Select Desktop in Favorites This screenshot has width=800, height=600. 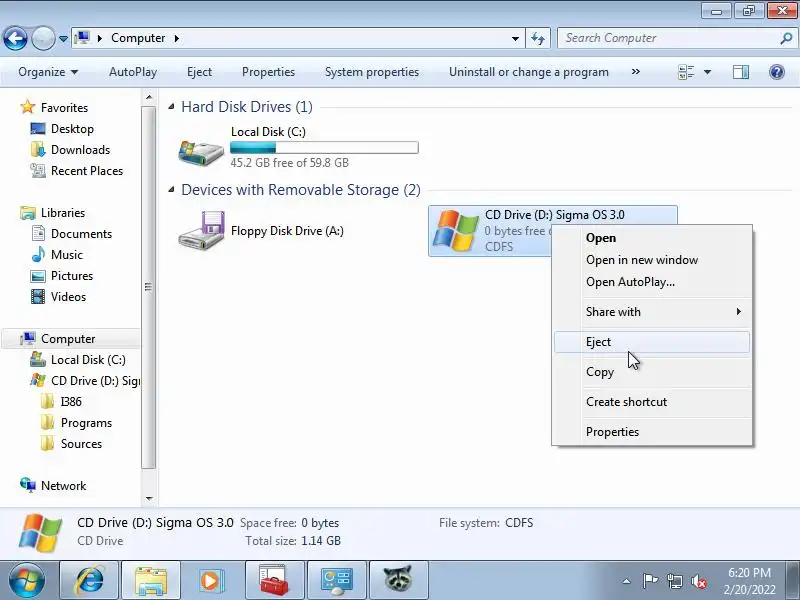pos(72,129)
